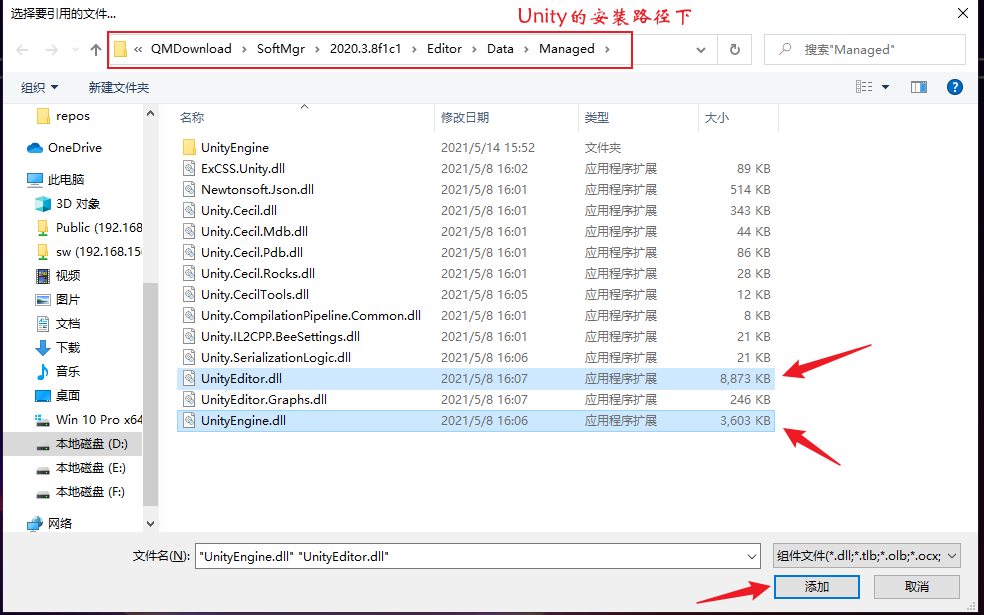This screenshot has width=984, height=615.
Task: Select 此电脑 in the navigation pane
Action: click(55, 179)
